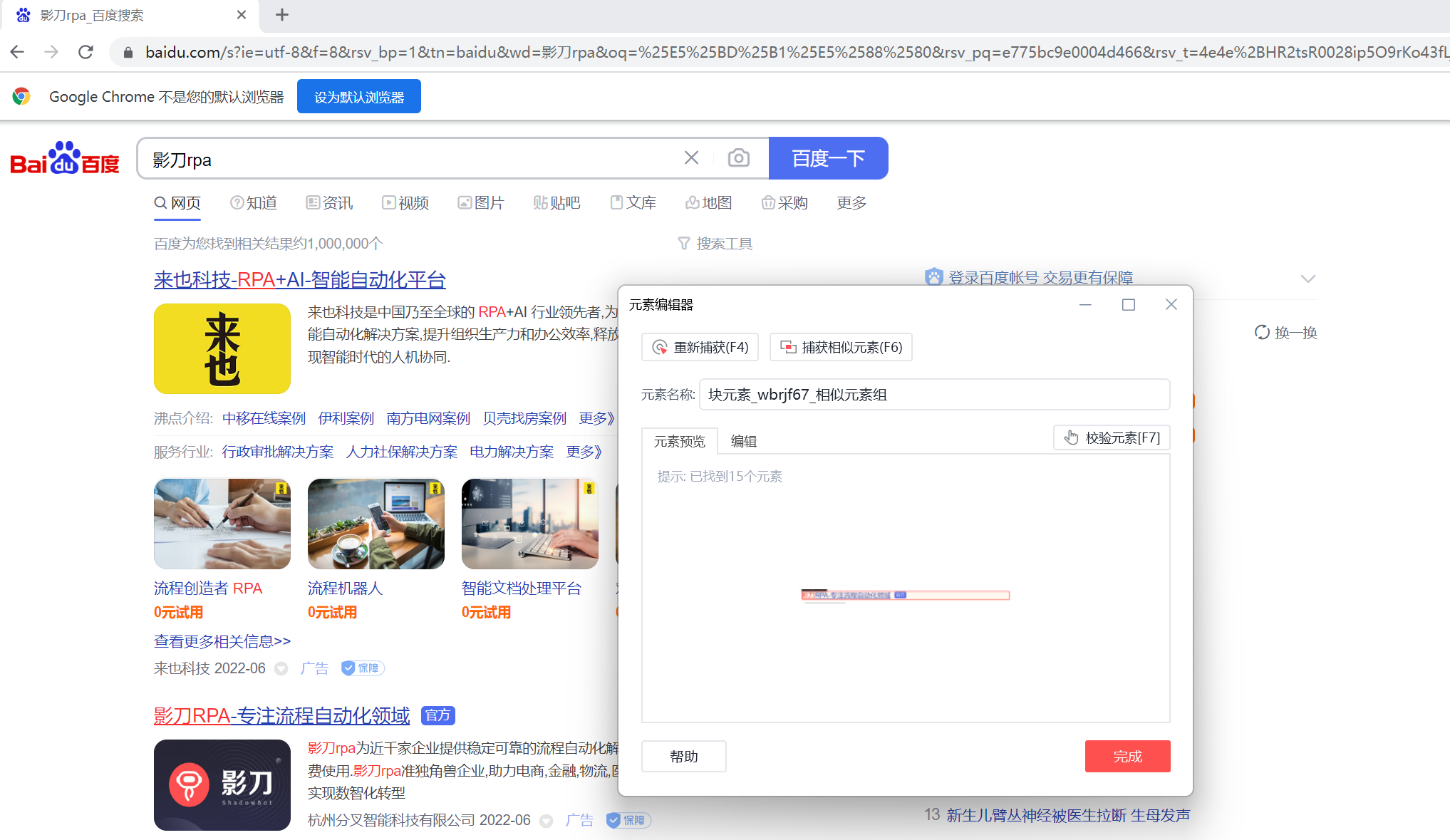The image size is (1450, 840).
Task: Expand dropdown arrow beside 来也科技 2022-06
Action: [281, 668]
